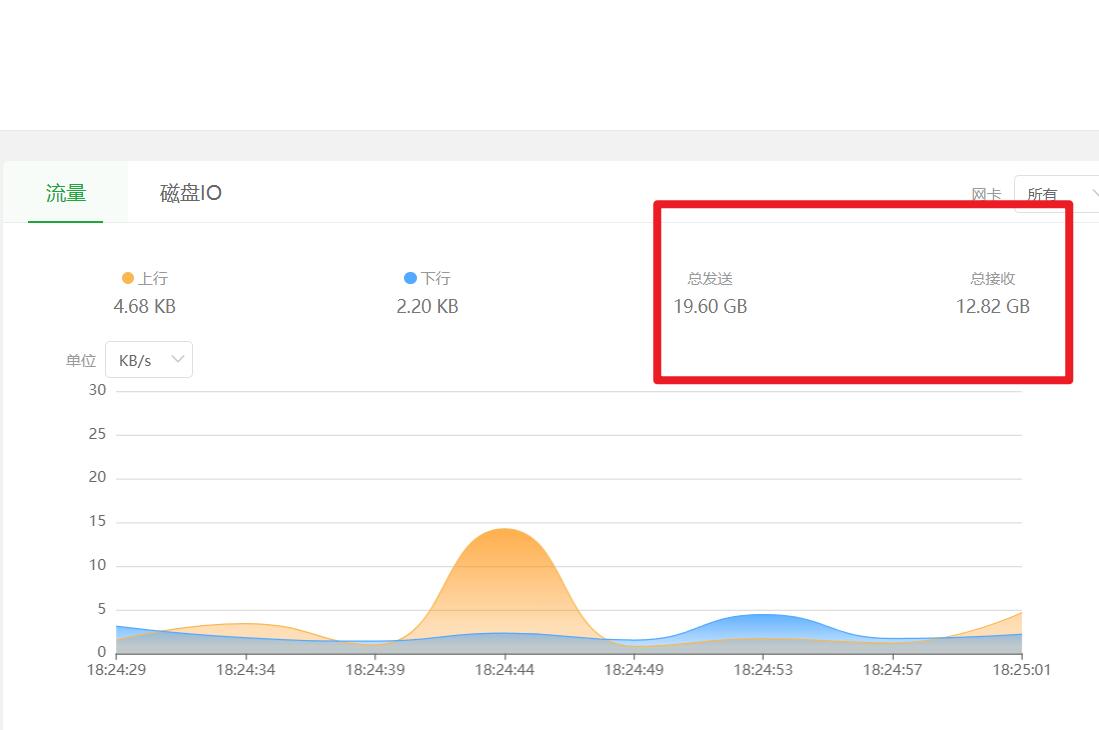Screen dimensions: 1099x730
Task: Click the 18:24:29 time axis label
Action: point(116,670)
